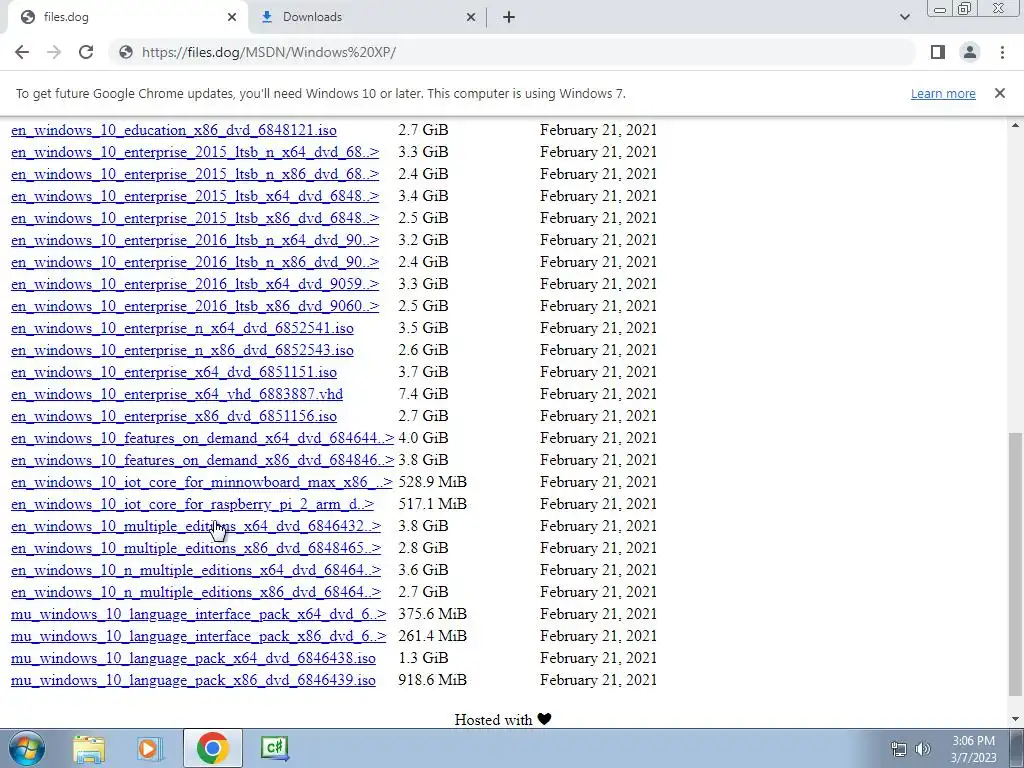Image resolution: width=1024 pixels, height=768 pixels.
Task: Click the vertical scrollbar thumb
Action: [x=1016, y=565]
